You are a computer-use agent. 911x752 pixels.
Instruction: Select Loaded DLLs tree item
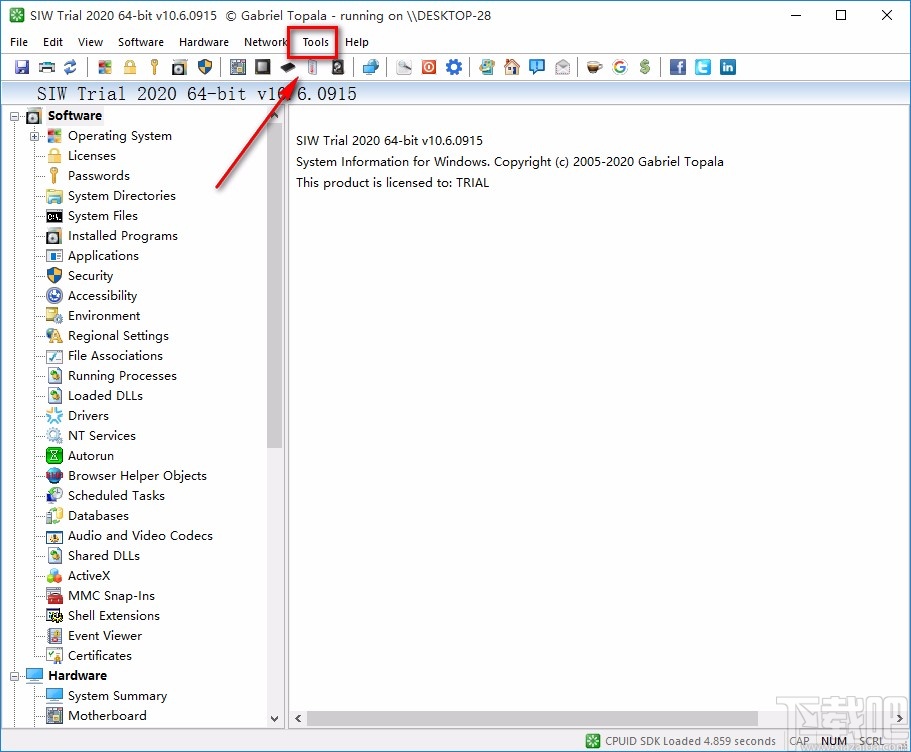coord(105,396)
